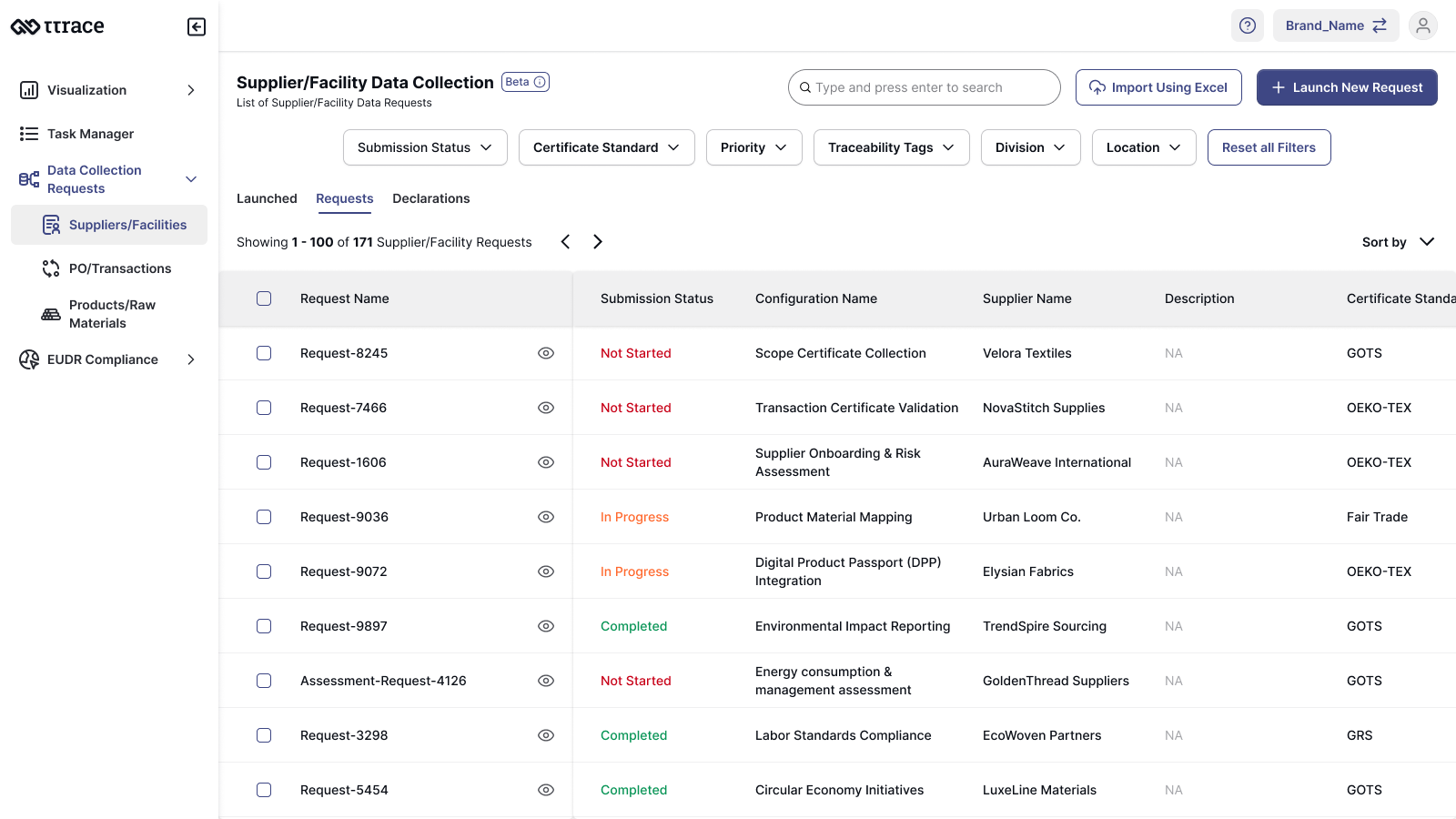Viewport: 1456px width, 819px height.
Task: Click the Task Manager list icon
Action: (29, 134)
